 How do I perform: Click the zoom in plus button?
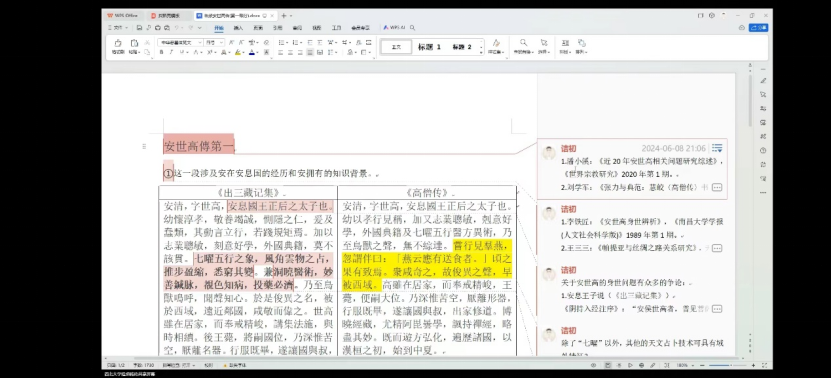tap(753, 365)
